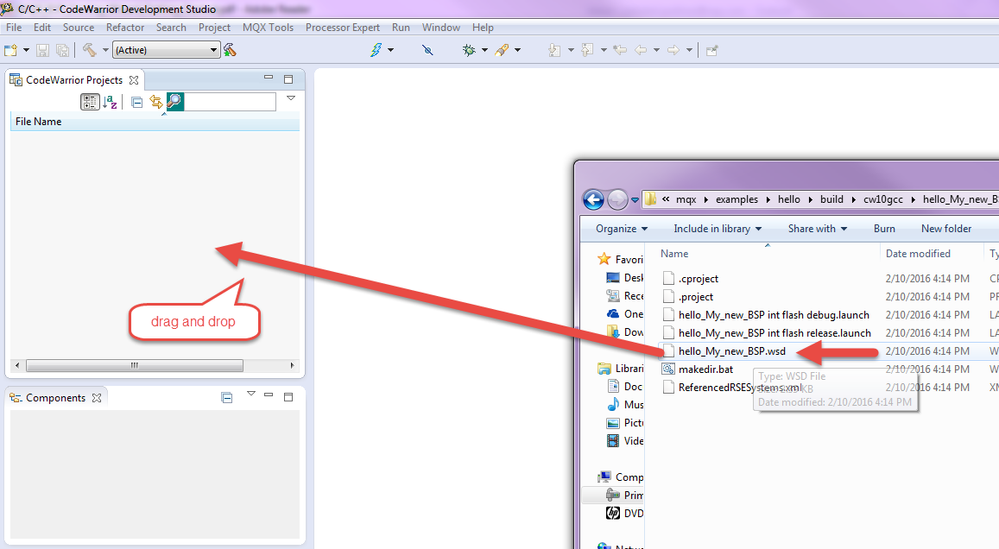The height and width of the screenshot is (549, 999).
Task: Open the Edit menu
Action: tap(42, 27)
